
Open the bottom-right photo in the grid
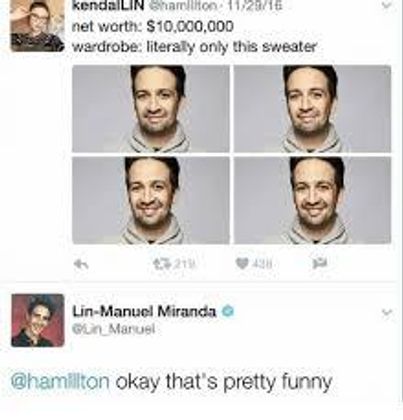(312, 200)
